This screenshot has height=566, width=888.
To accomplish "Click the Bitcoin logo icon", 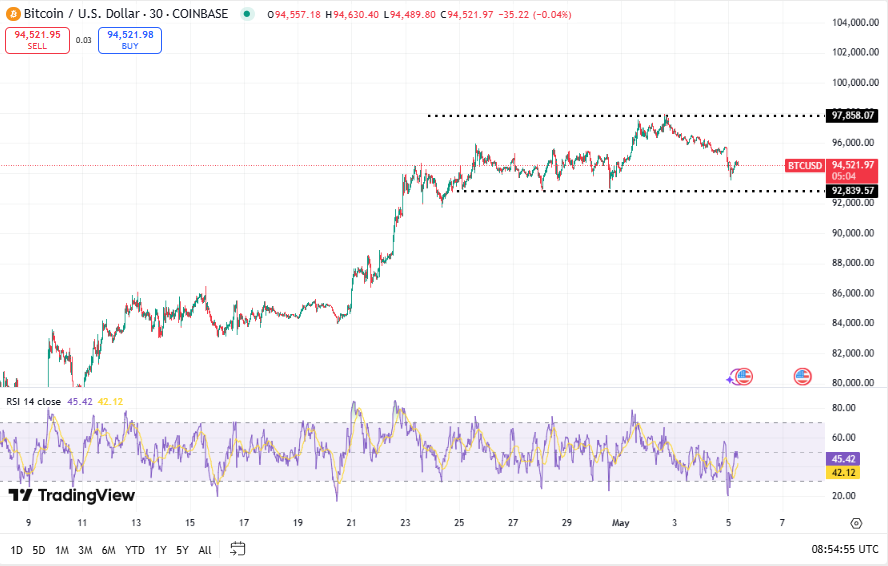I will click(12, 14).
